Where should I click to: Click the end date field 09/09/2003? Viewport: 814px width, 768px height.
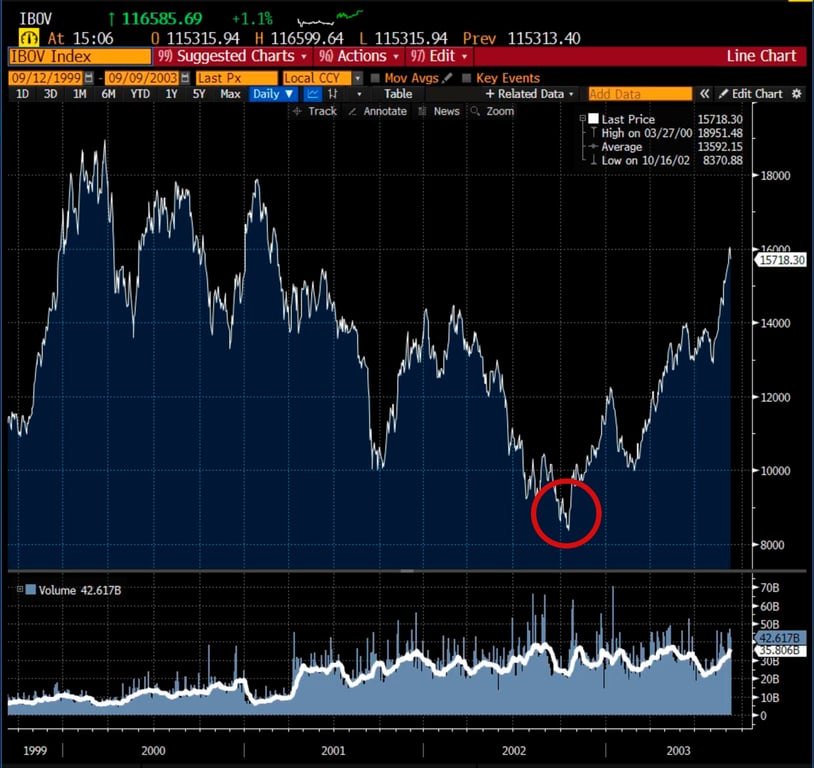tap(141, 78)
